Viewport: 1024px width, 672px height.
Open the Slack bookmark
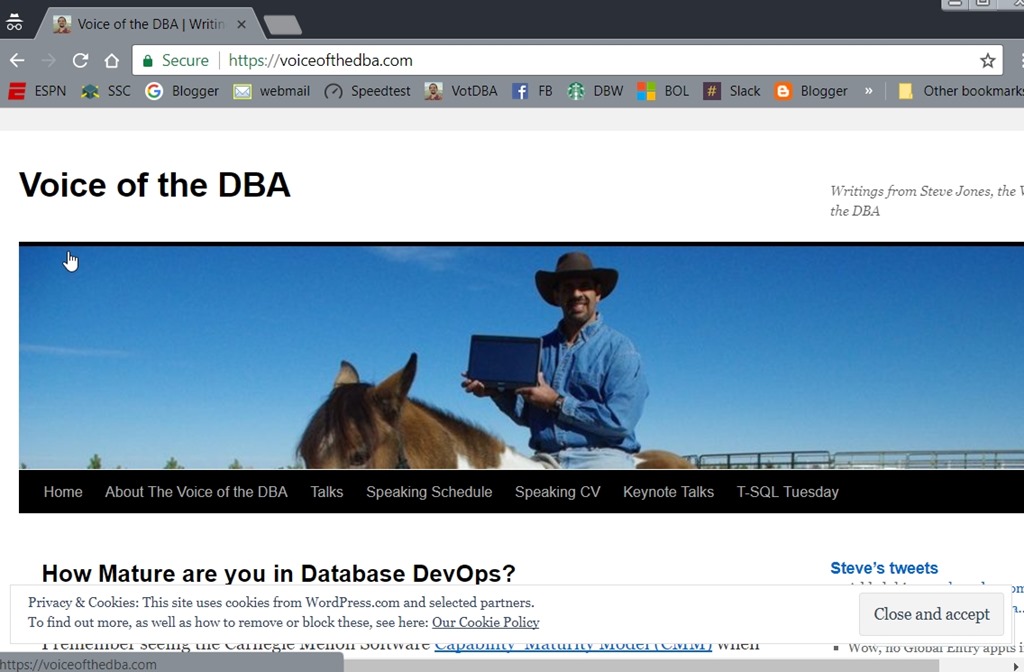[732, 91]
